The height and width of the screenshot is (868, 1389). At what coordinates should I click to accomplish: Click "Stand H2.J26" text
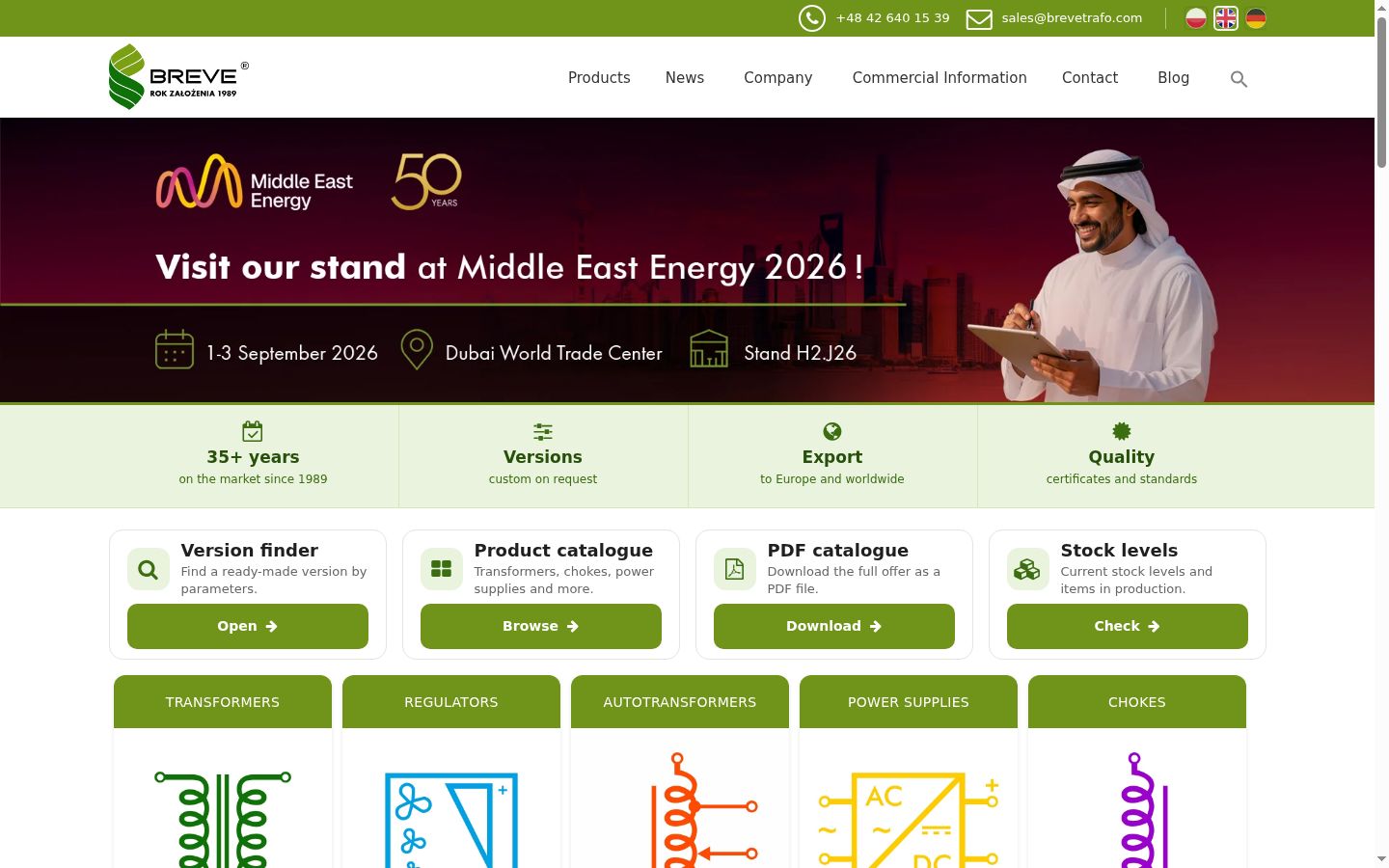800,353
